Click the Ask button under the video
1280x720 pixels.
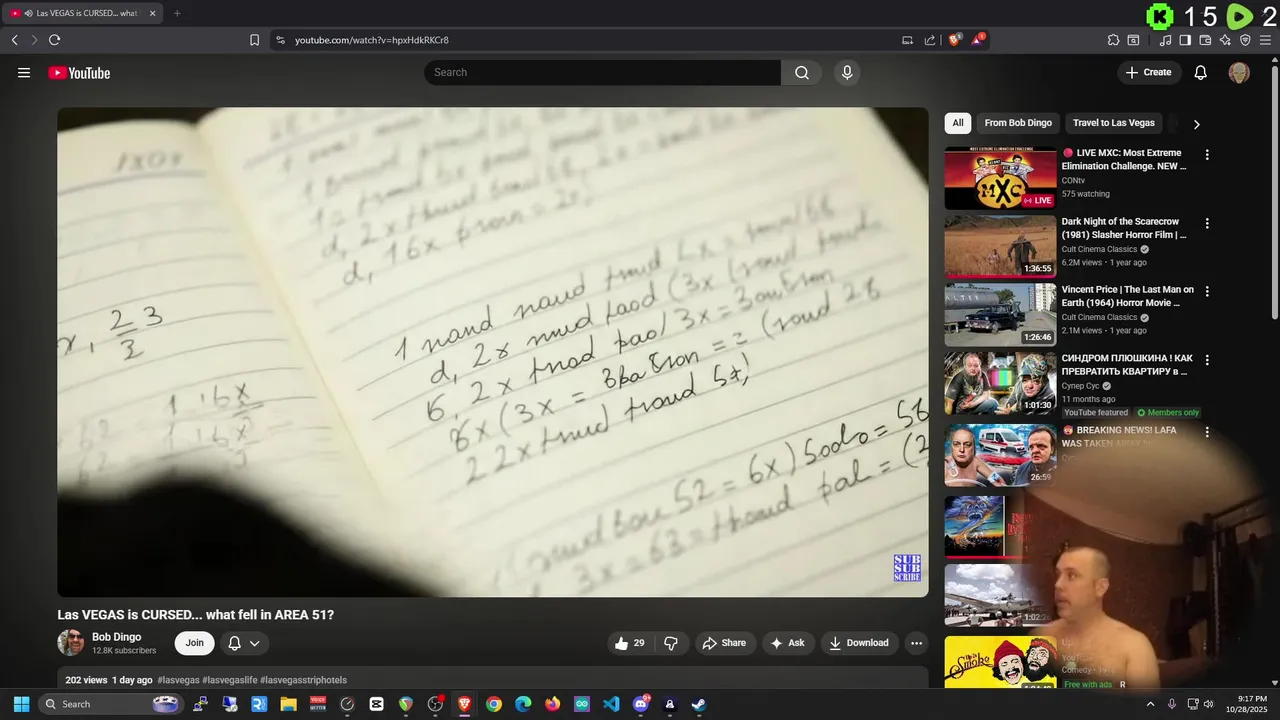pos(787,643)
